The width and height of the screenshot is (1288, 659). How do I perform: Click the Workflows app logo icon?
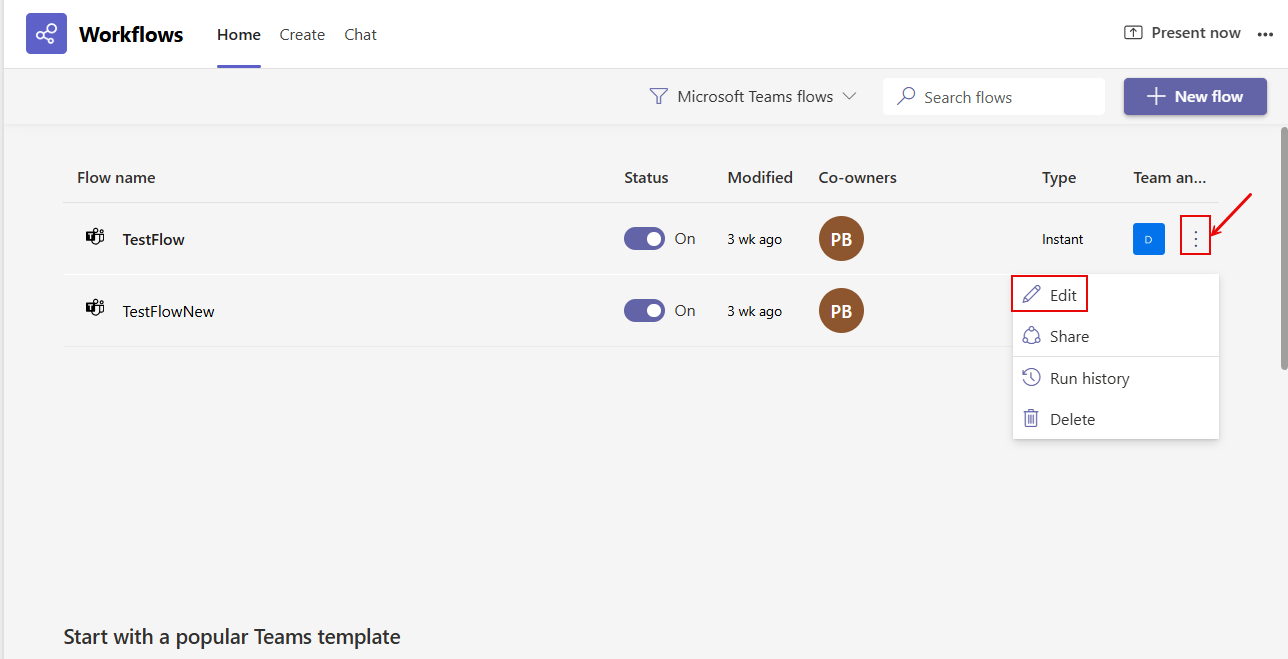46,34
